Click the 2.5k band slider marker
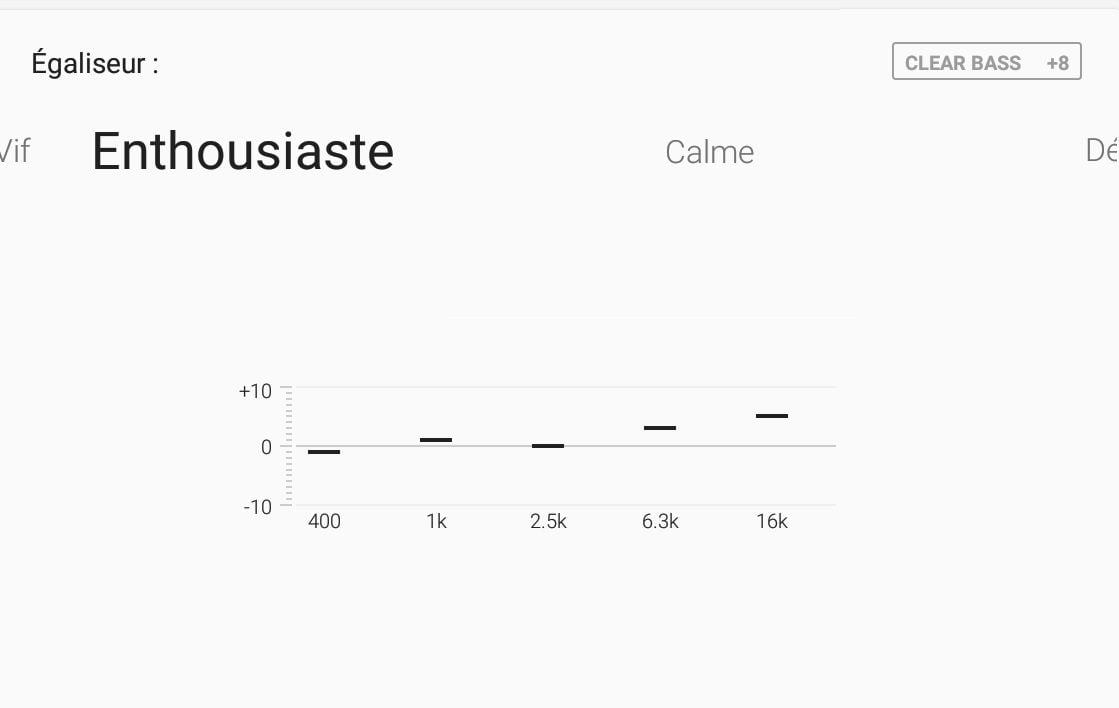Viewport: 1119px width, 708px height. 548,446
